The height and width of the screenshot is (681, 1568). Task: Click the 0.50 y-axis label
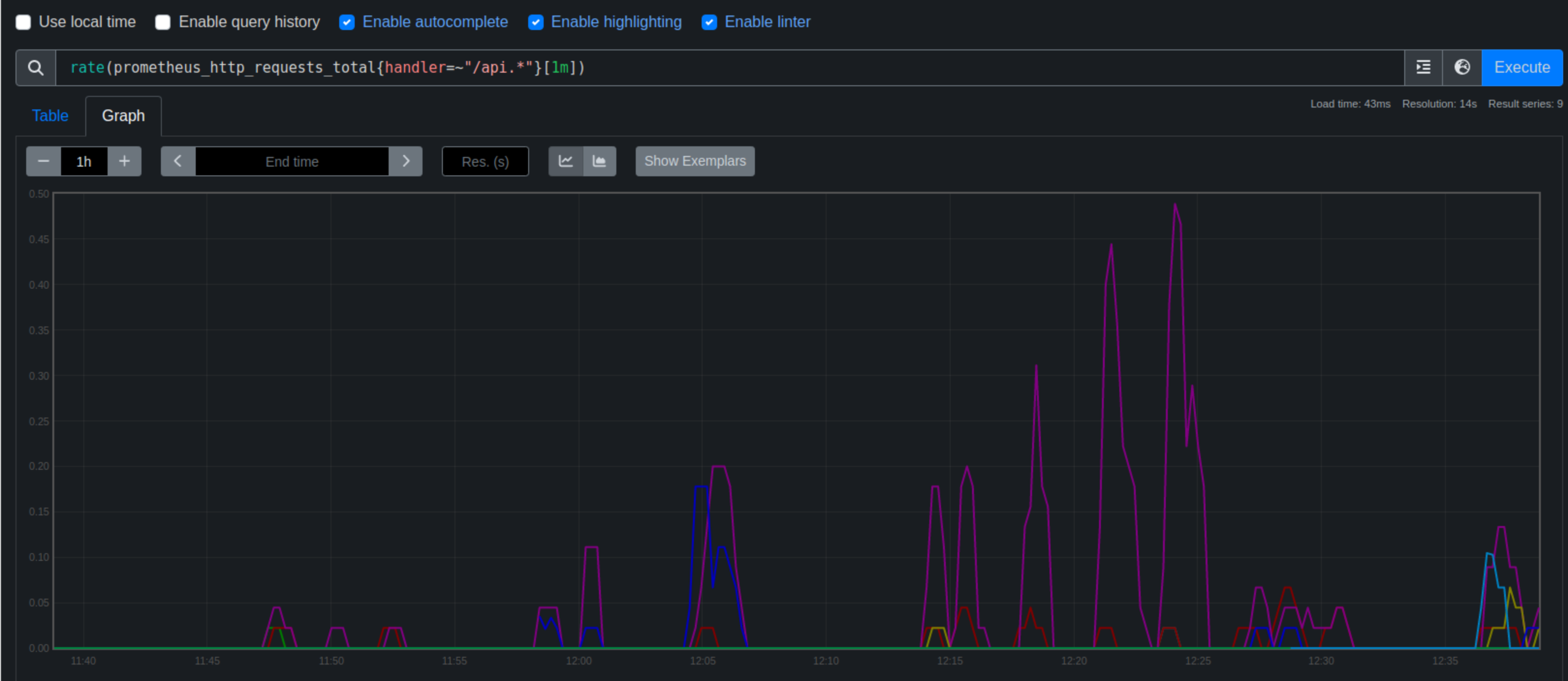pyautogui.click(x=39, y=194)
